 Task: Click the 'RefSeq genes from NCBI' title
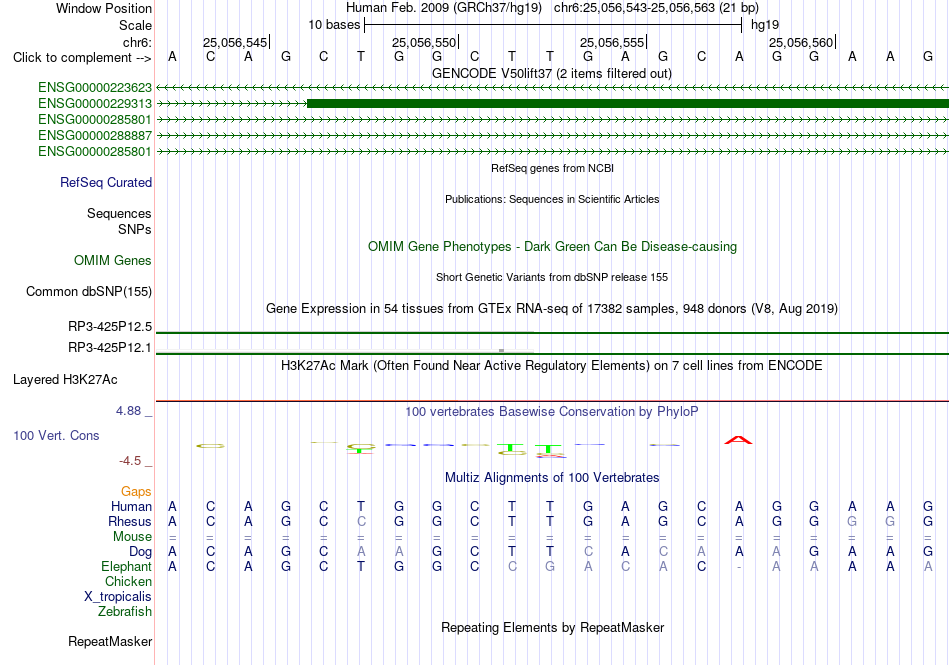(x=553, y=168)
